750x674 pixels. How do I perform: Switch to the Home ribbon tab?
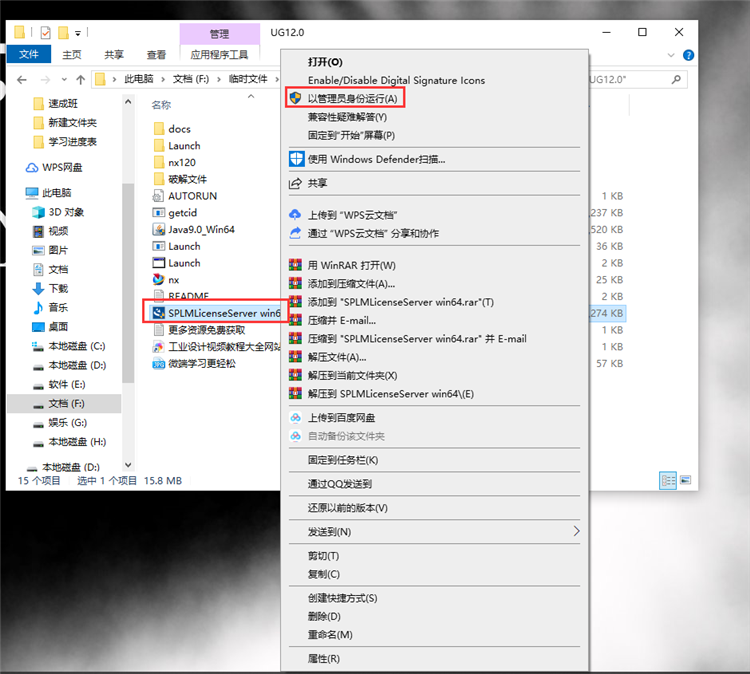72,55
